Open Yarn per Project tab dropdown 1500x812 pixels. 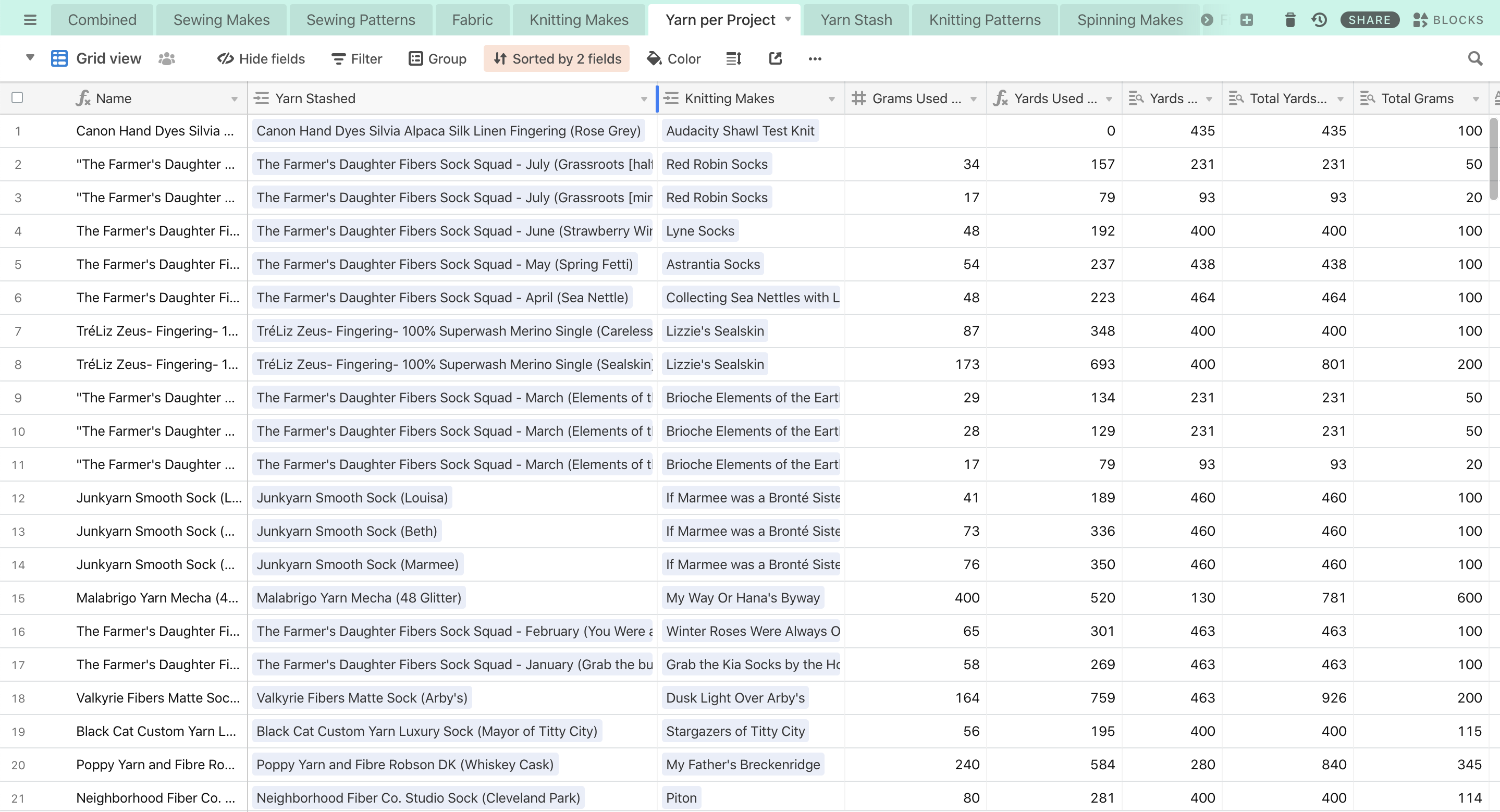click(788, 19)
